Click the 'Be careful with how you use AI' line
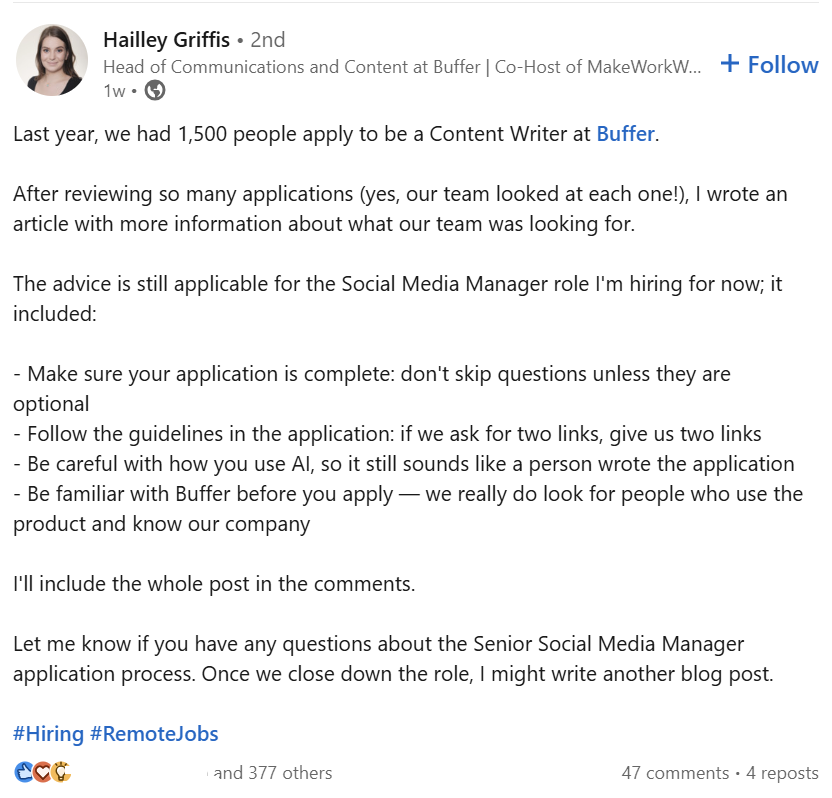 [404, 464]
